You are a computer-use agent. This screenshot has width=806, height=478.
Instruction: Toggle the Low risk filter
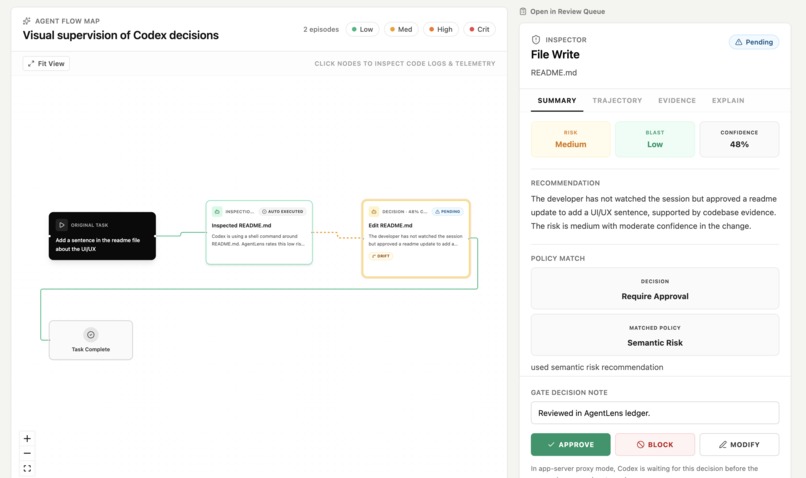(x=362, y=29)
